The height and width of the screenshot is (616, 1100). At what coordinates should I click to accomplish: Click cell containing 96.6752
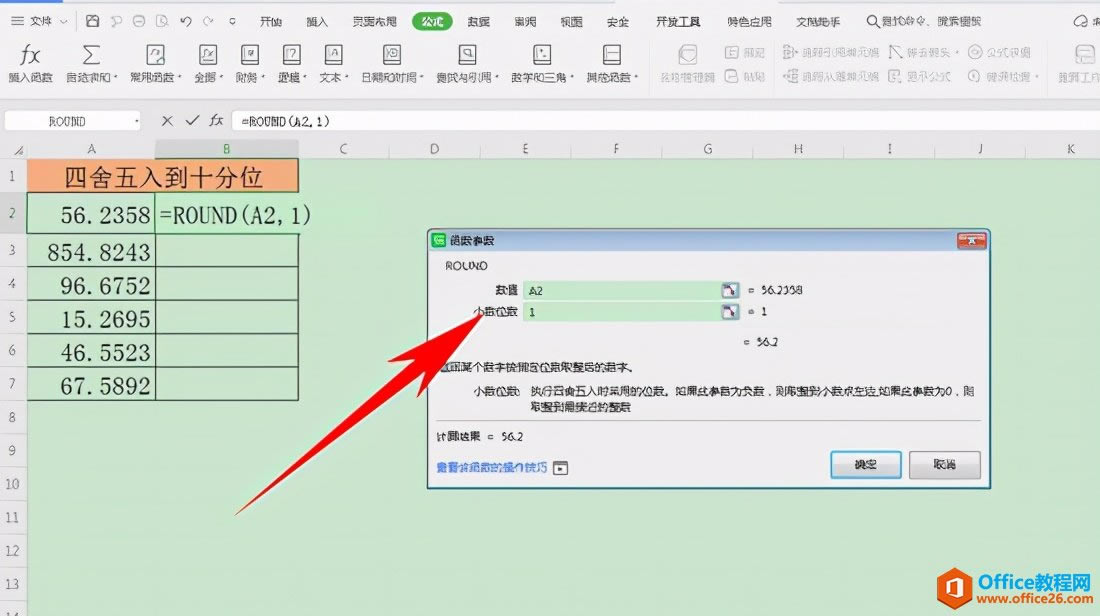click(x=91, y=285)
